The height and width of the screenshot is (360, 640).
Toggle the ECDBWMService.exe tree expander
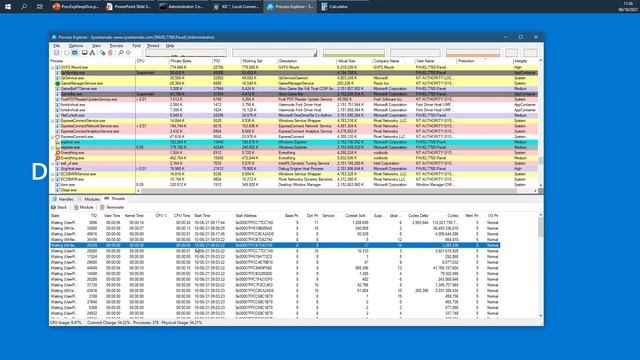click(53, 174)
